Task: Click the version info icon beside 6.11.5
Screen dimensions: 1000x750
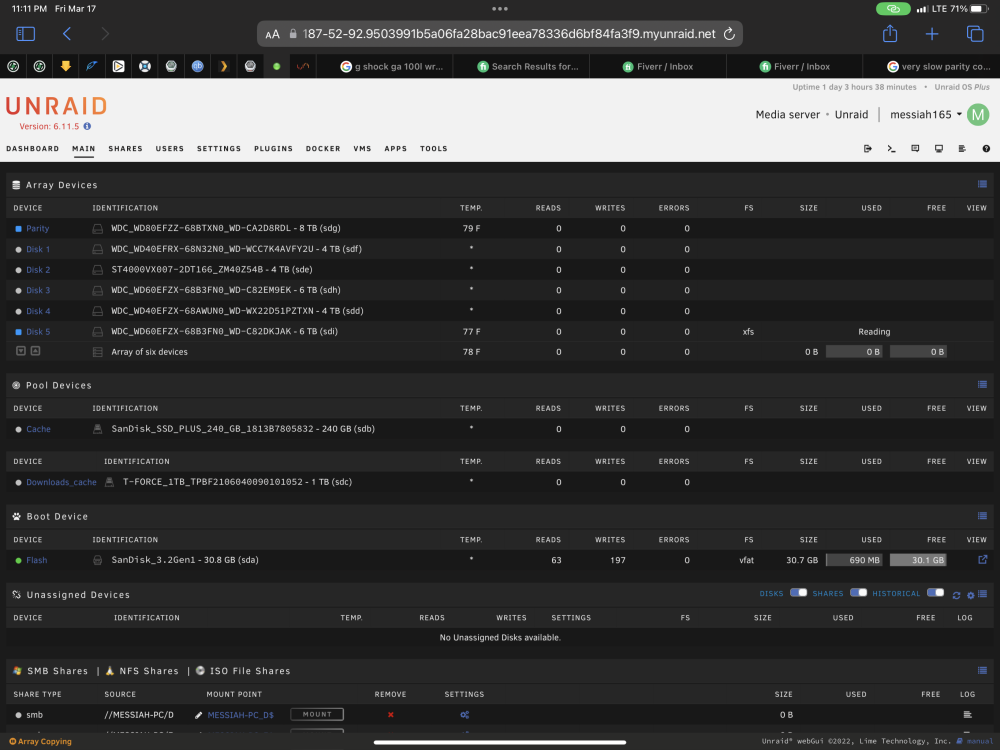Action: [x=87, y=126]
